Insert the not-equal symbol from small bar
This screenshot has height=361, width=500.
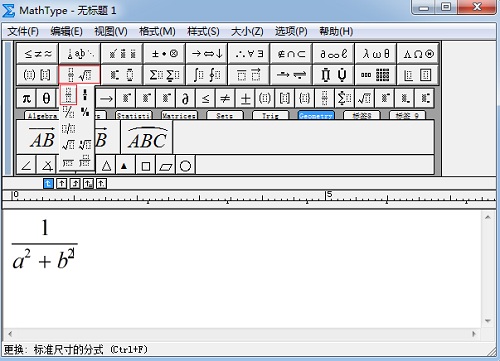(x=225, y=98)
